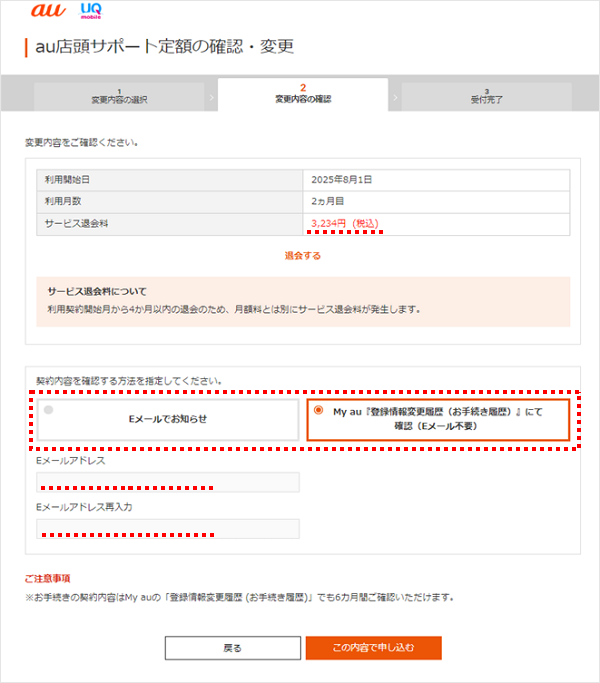Viewport: 600px width, 683px height.
Task: Click the ご注意事項 heading
Action: [x=47, y=578]
